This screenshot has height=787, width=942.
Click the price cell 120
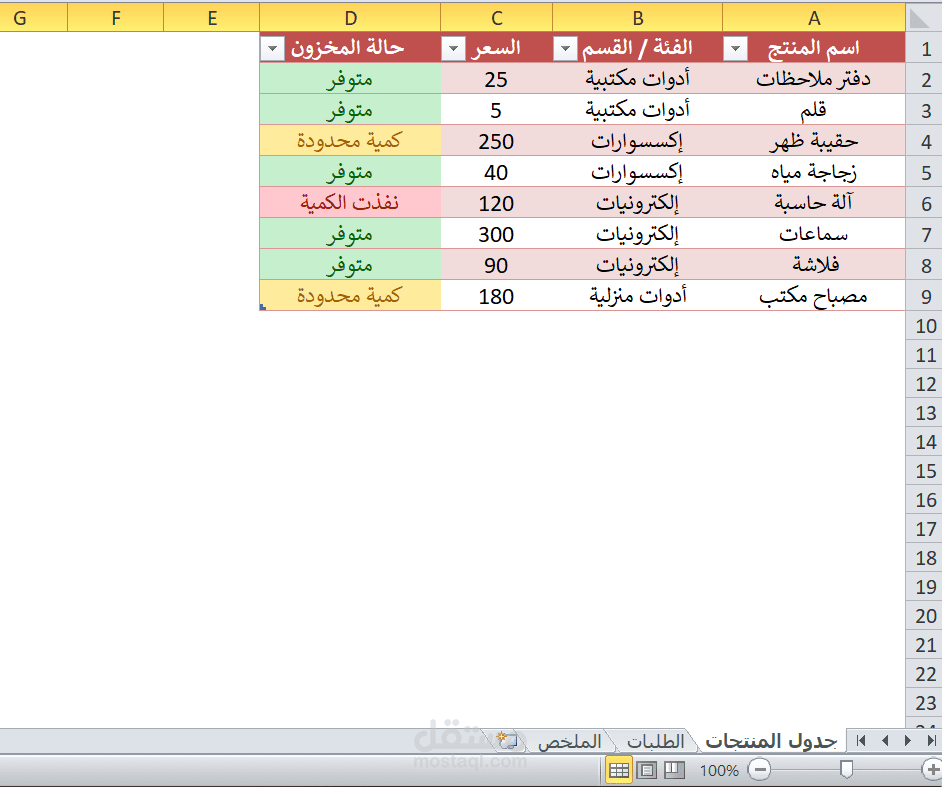[x=496, y=202]
